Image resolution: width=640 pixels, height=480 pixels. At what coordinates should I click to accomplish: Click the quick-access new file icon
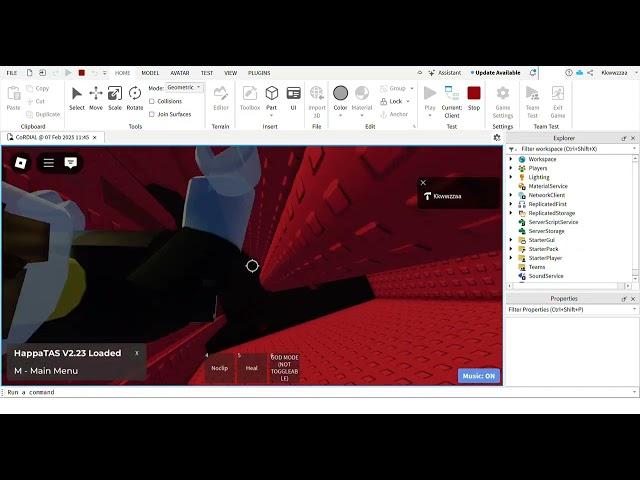pos(29,73)
